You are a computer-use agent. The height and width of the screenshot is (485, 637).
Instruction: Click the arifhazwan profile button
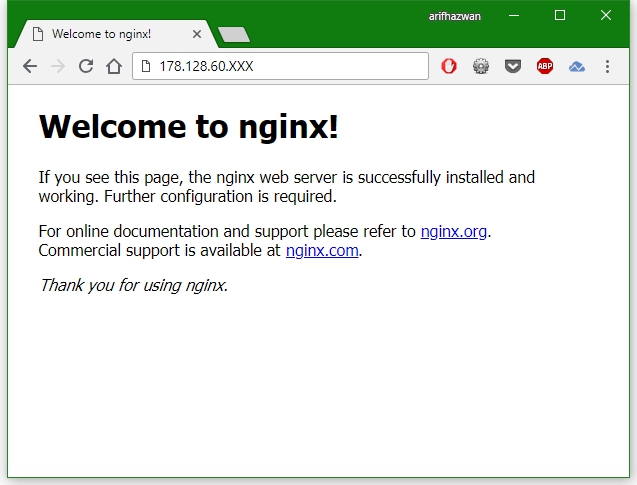455,16
